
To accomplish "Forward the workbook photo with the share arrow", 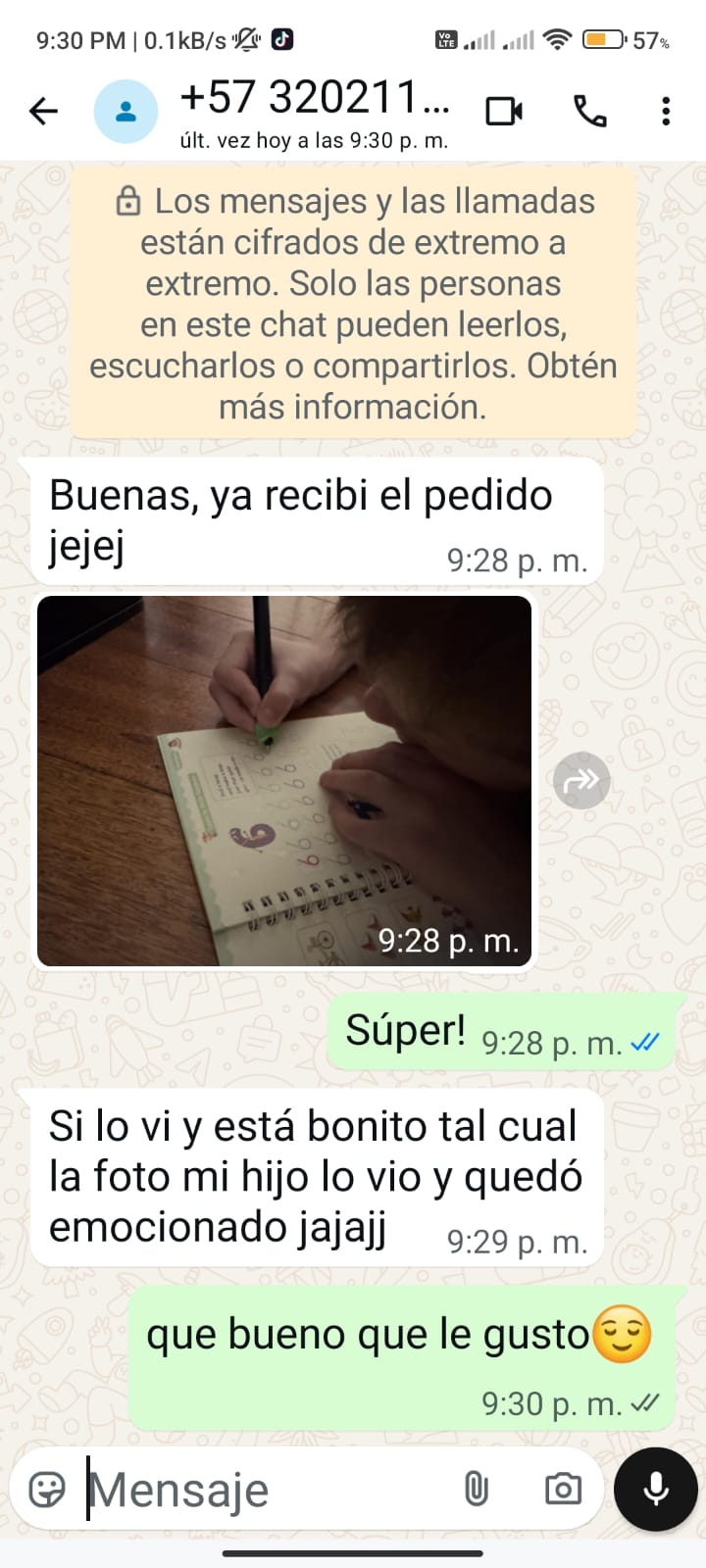I will point(581,780).
